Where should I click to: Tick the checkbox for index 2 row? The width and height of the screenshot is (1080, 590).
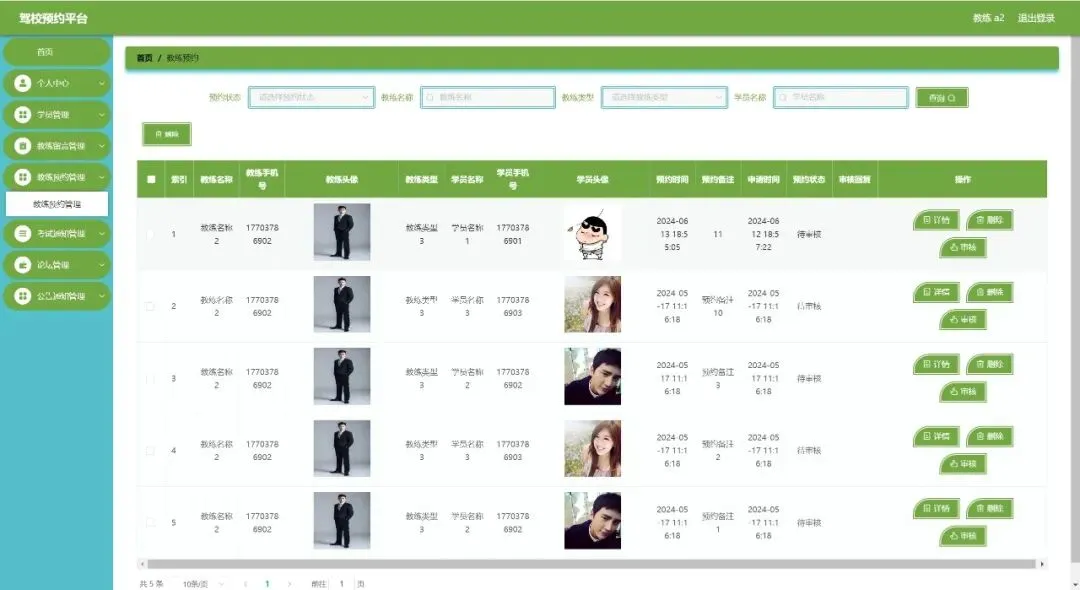point(150,306)
